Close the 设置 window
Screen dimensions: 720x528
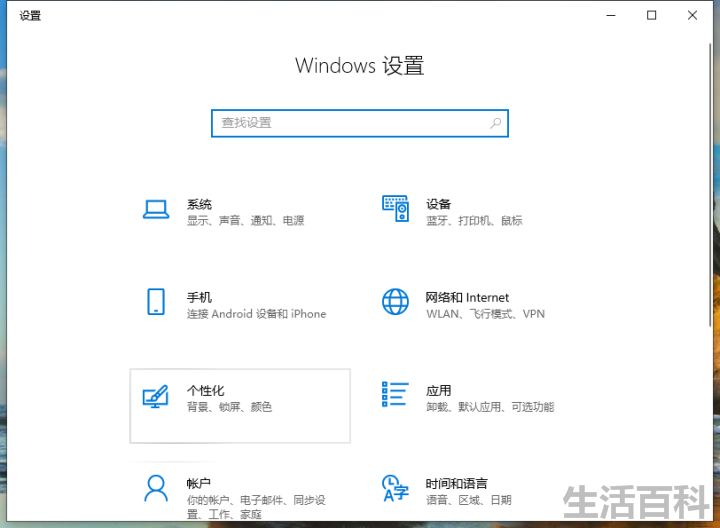[x=692, y=16]
